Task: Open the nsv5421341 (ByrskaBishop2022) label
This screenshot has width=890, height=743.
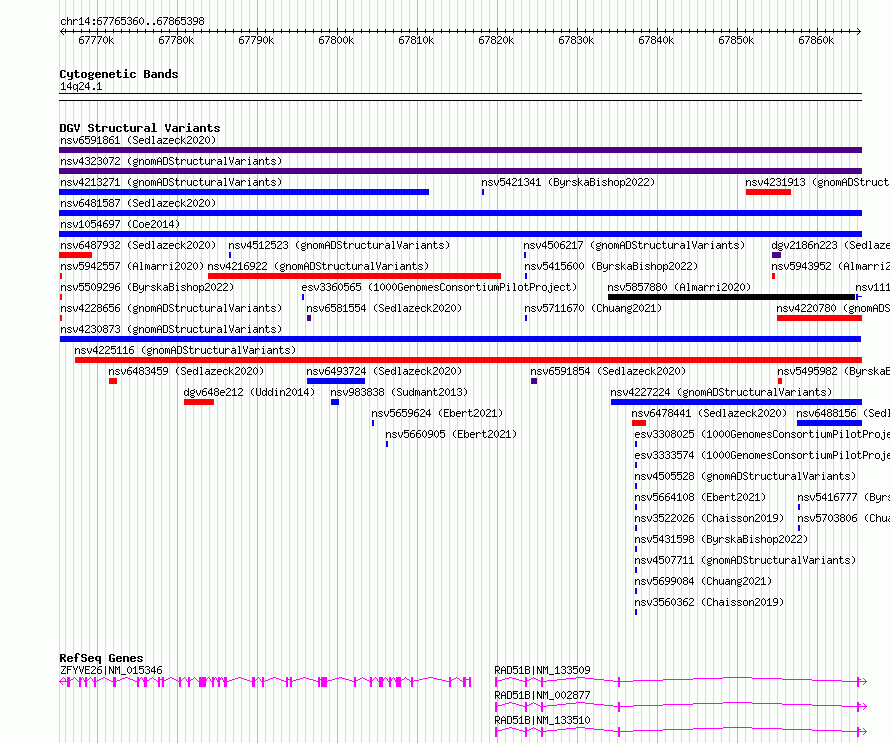Action: 568,182
